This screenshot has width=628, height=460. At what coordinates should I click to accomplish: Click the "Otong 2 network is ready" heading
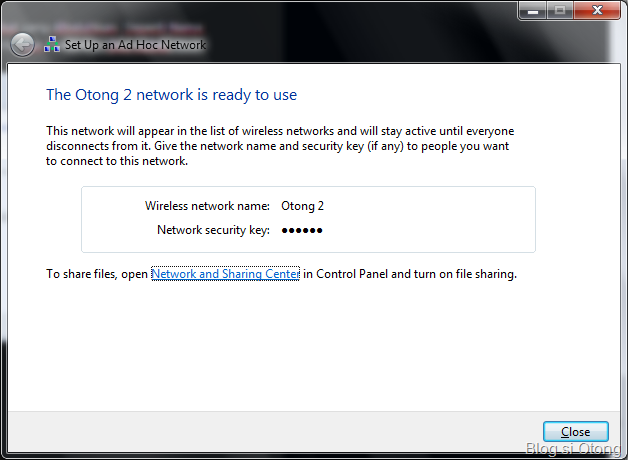pyautogui.click(x=172, y=95)
